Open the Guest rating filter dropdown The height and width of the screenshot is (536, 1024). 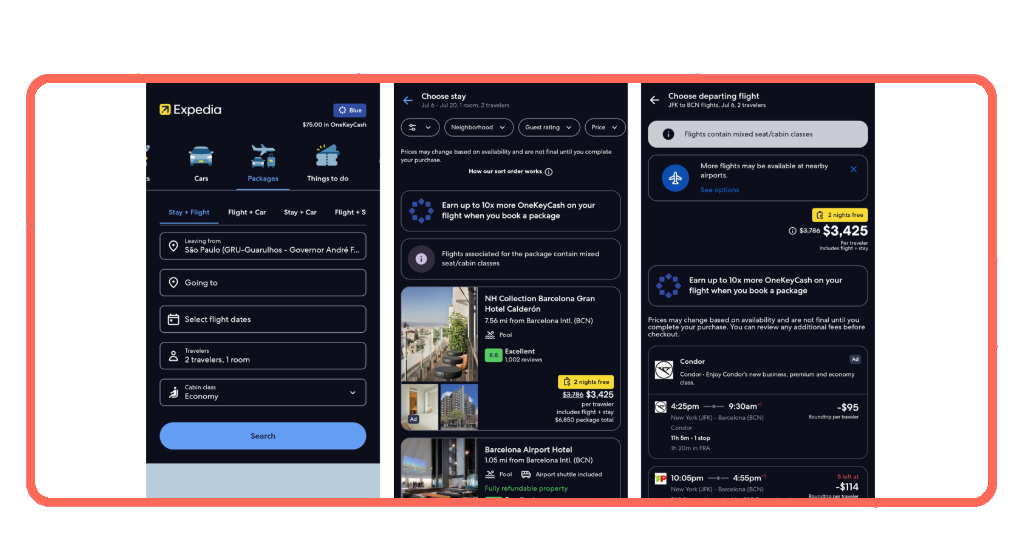[549, 128]
